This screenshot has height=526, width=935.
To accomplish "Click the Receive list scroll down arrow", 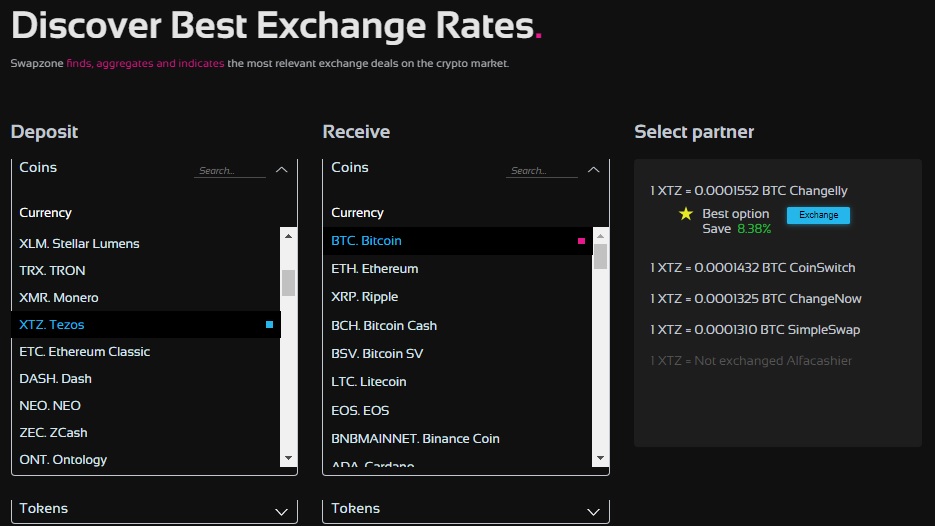I will [x=600, y=457].
